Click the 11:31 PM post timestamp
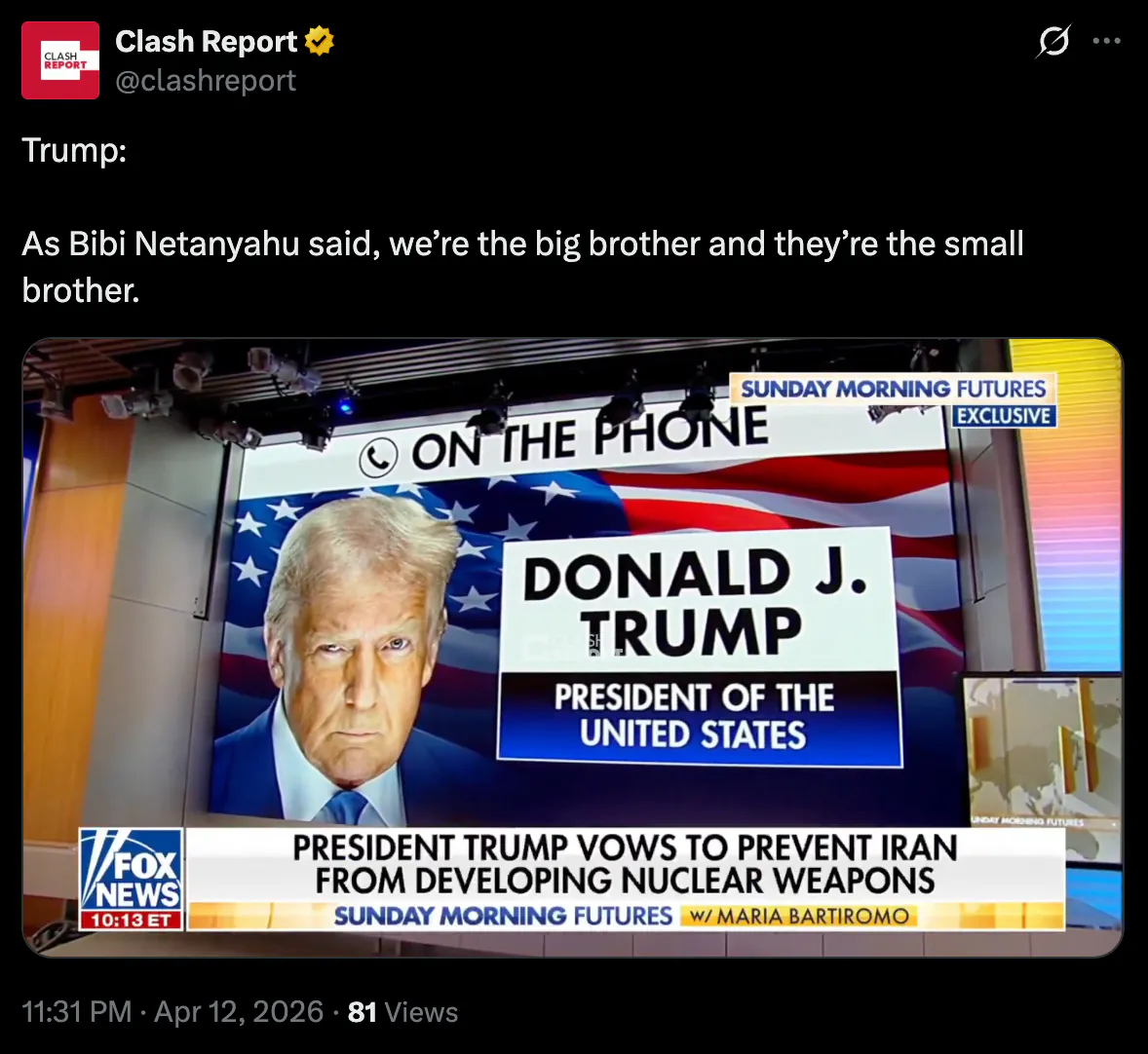The width and height of the screenshot is (1148, 1054). point(77,1012)
